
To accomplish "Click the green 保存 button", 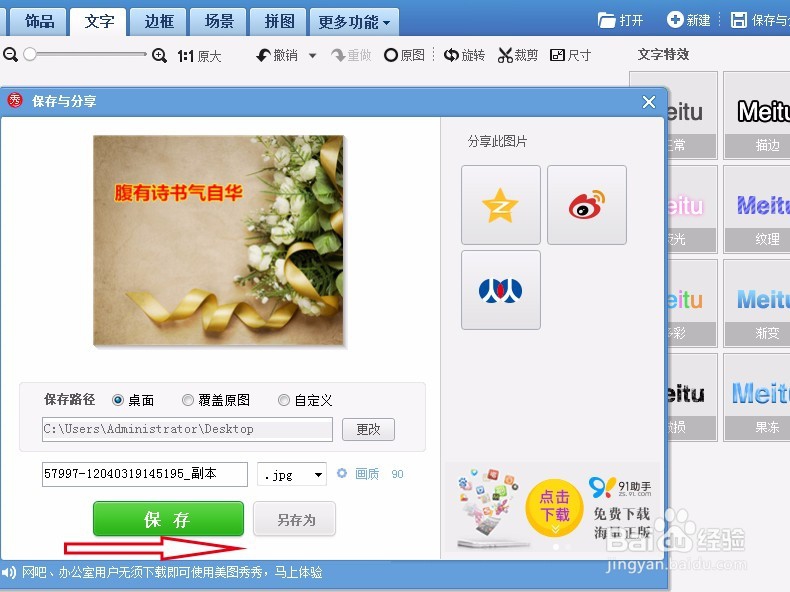I will point(168,518).
